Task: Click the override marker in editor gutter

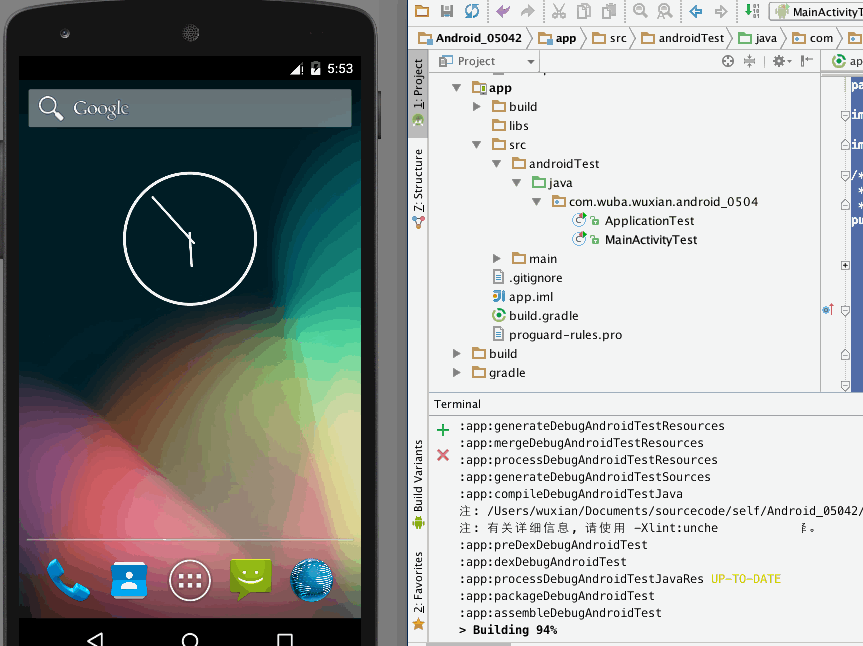Action: [x=828, y=310]
